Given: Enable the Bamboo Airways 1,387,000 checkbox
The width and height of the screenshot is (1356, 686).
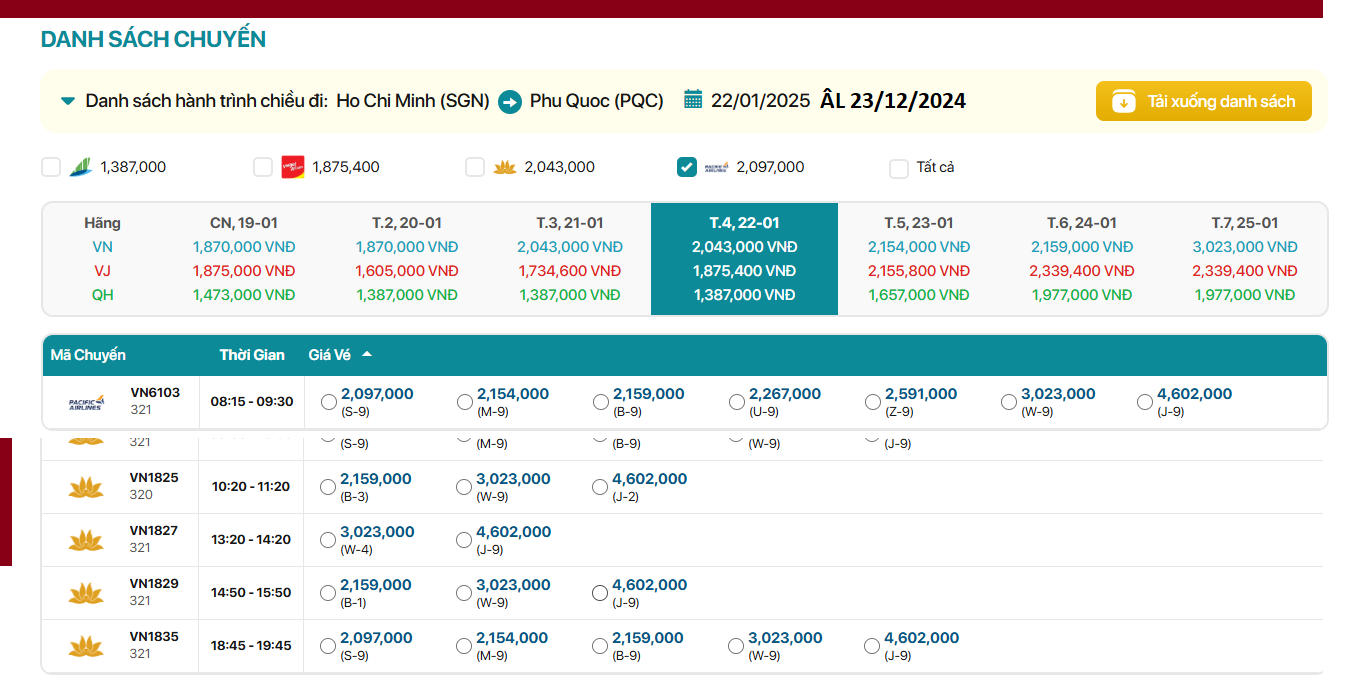Looking at the screenshot, I should tap(51, 167).
